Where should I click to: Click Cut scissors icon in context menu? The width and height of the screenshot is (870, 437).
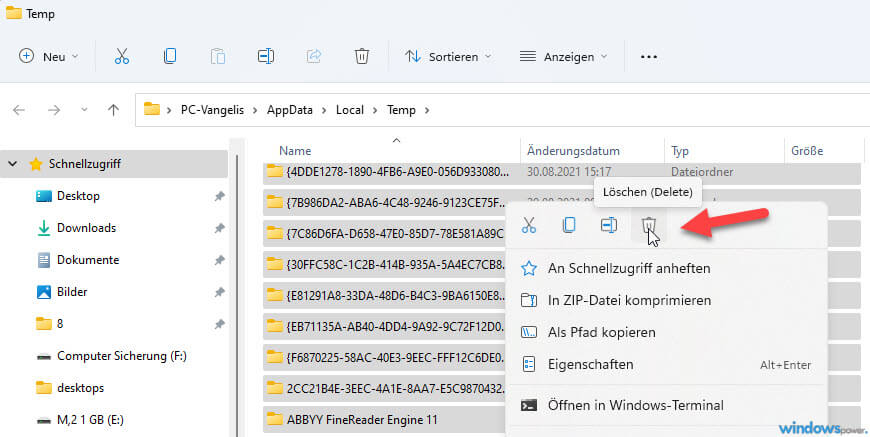coord(529,226)
